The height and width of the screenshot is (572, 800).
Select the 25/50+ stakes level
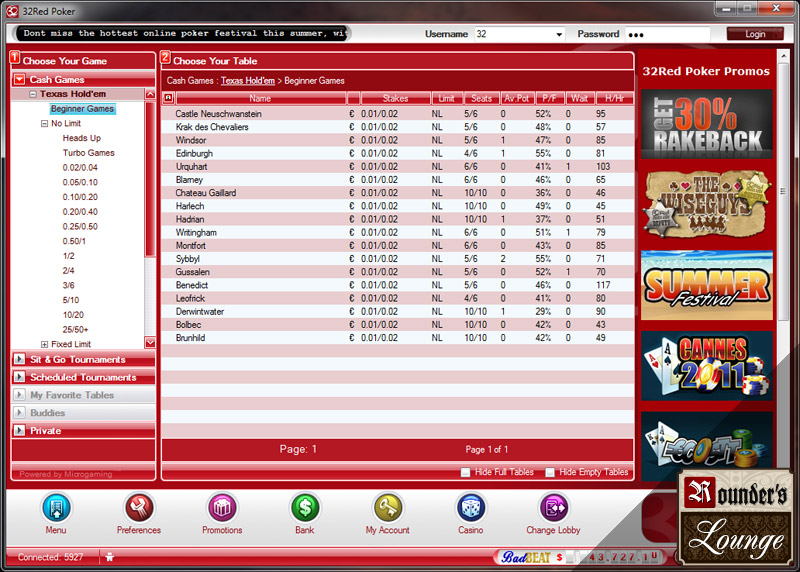(x=76, y=330)
